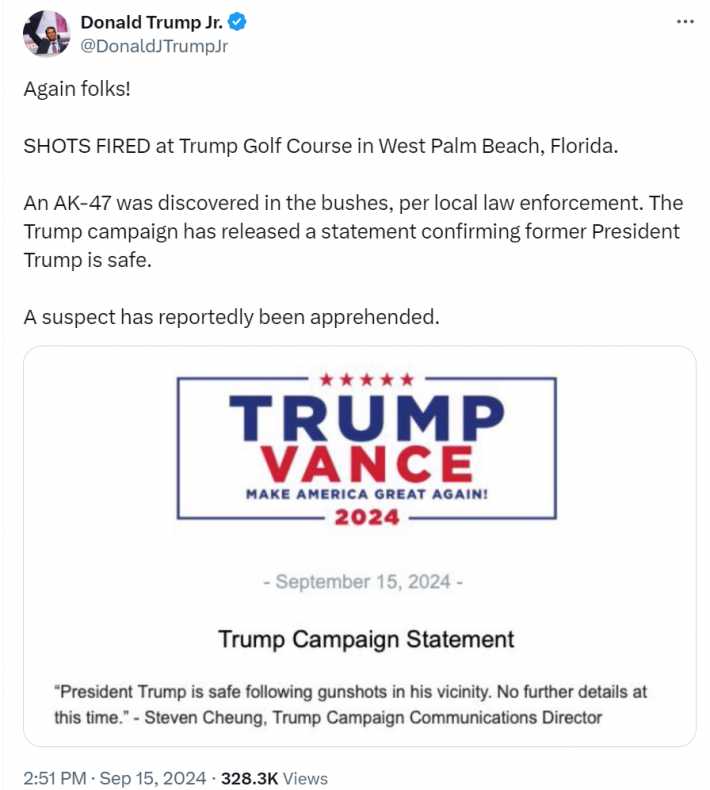Click the profile avatar photo
Screen dimensions: 710x790
tap(46, 34)
